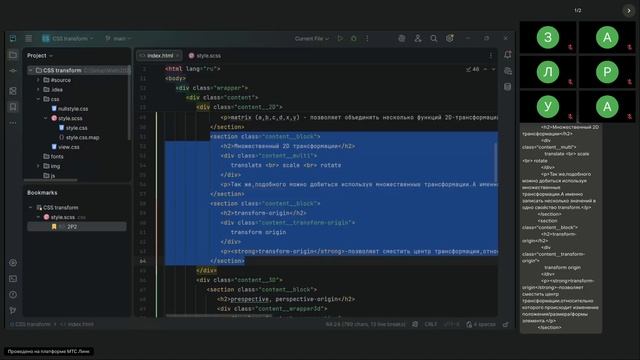Collapse the css folder

pos(38,99)
